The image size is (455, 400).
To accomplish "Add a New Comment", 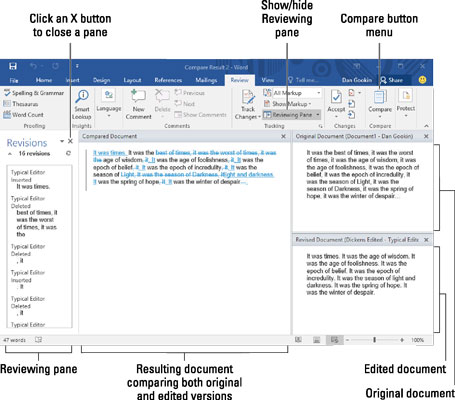I will click(x=138, y=105).
